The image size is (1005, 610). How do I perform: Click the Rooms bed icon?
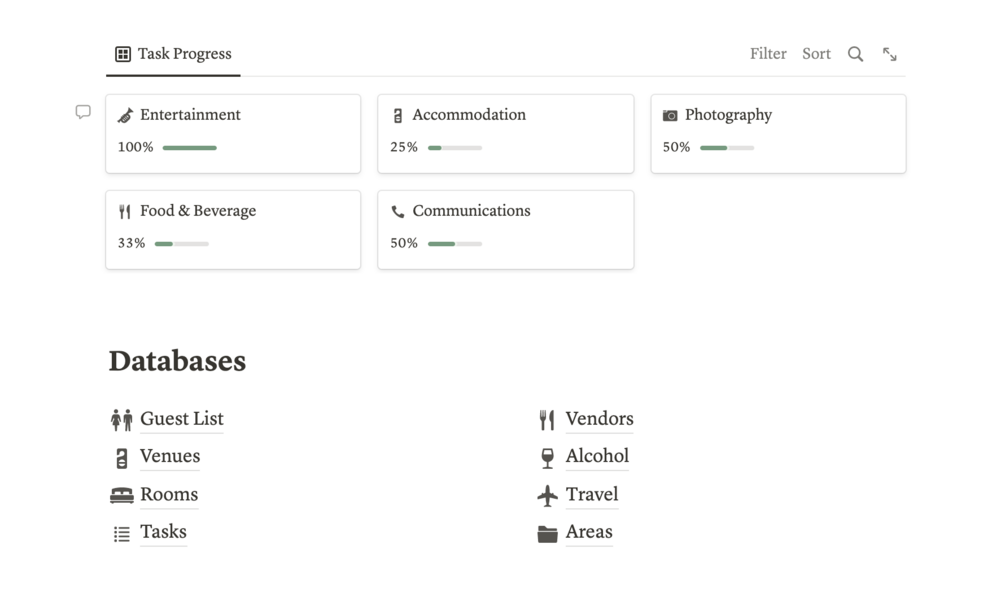click(121, 495)
